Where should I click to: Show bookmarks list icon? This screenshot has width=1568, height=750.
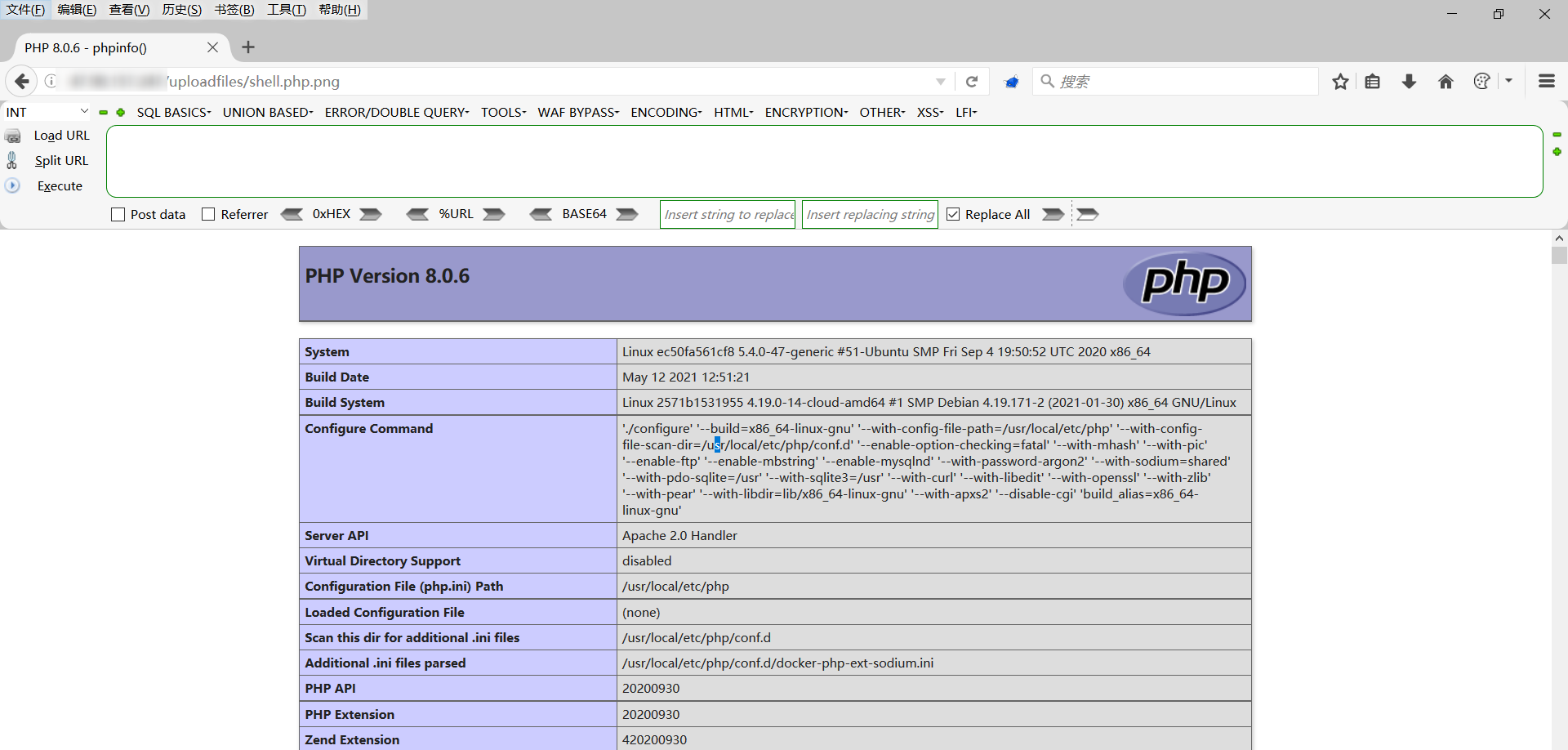point(1373,82)
